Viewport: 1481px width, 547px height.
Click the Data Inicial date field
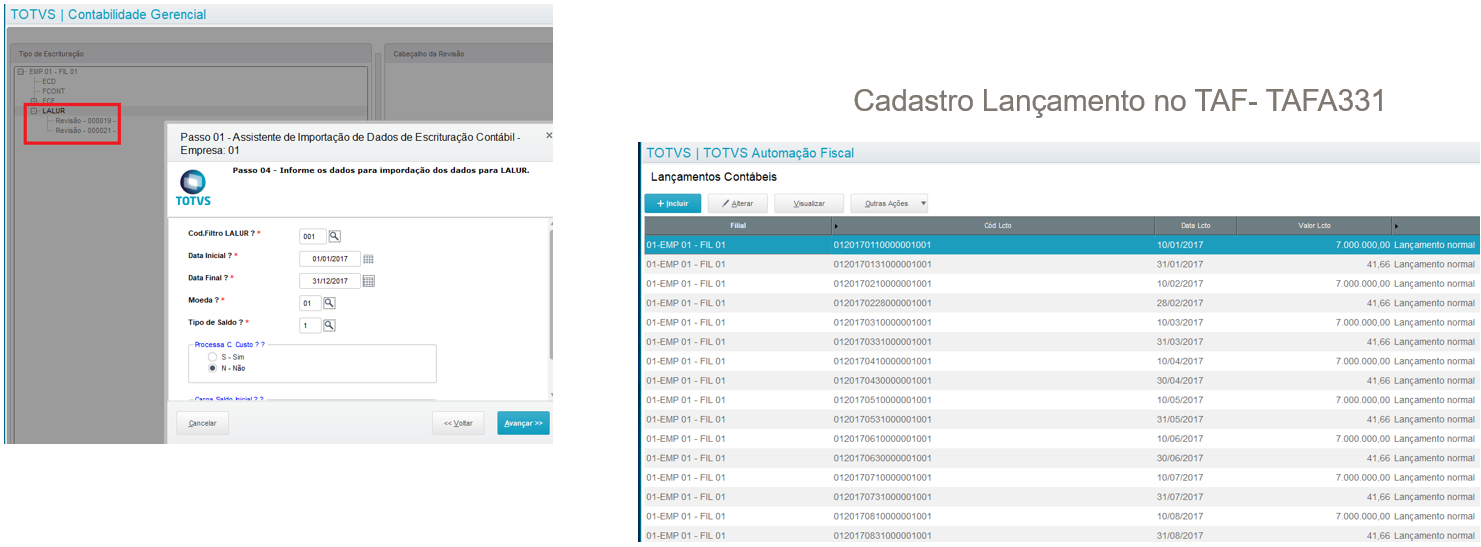click(330, 259)
